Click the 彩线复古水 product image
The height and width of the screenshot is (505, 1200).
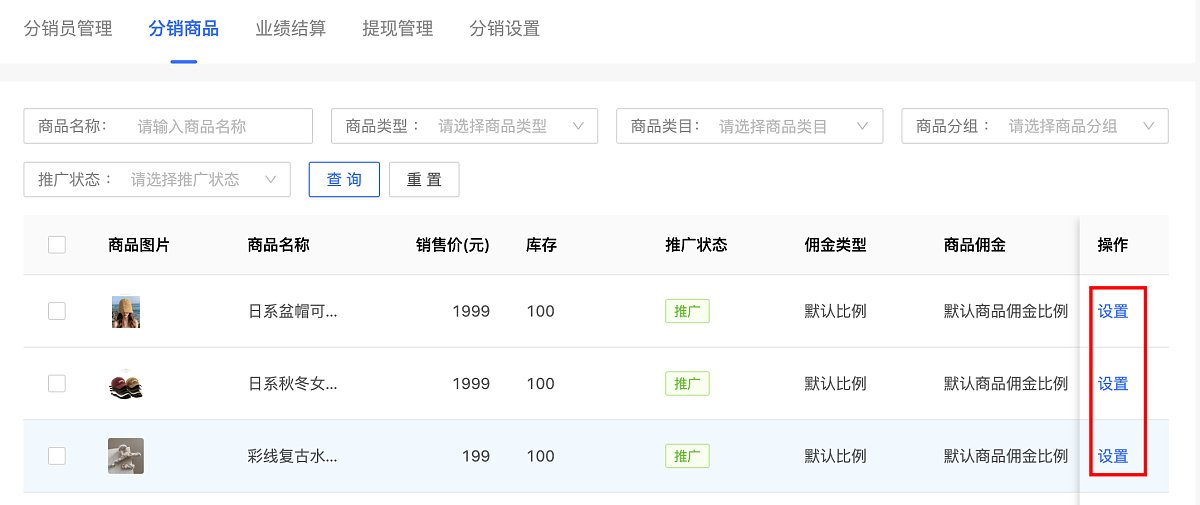126,456
